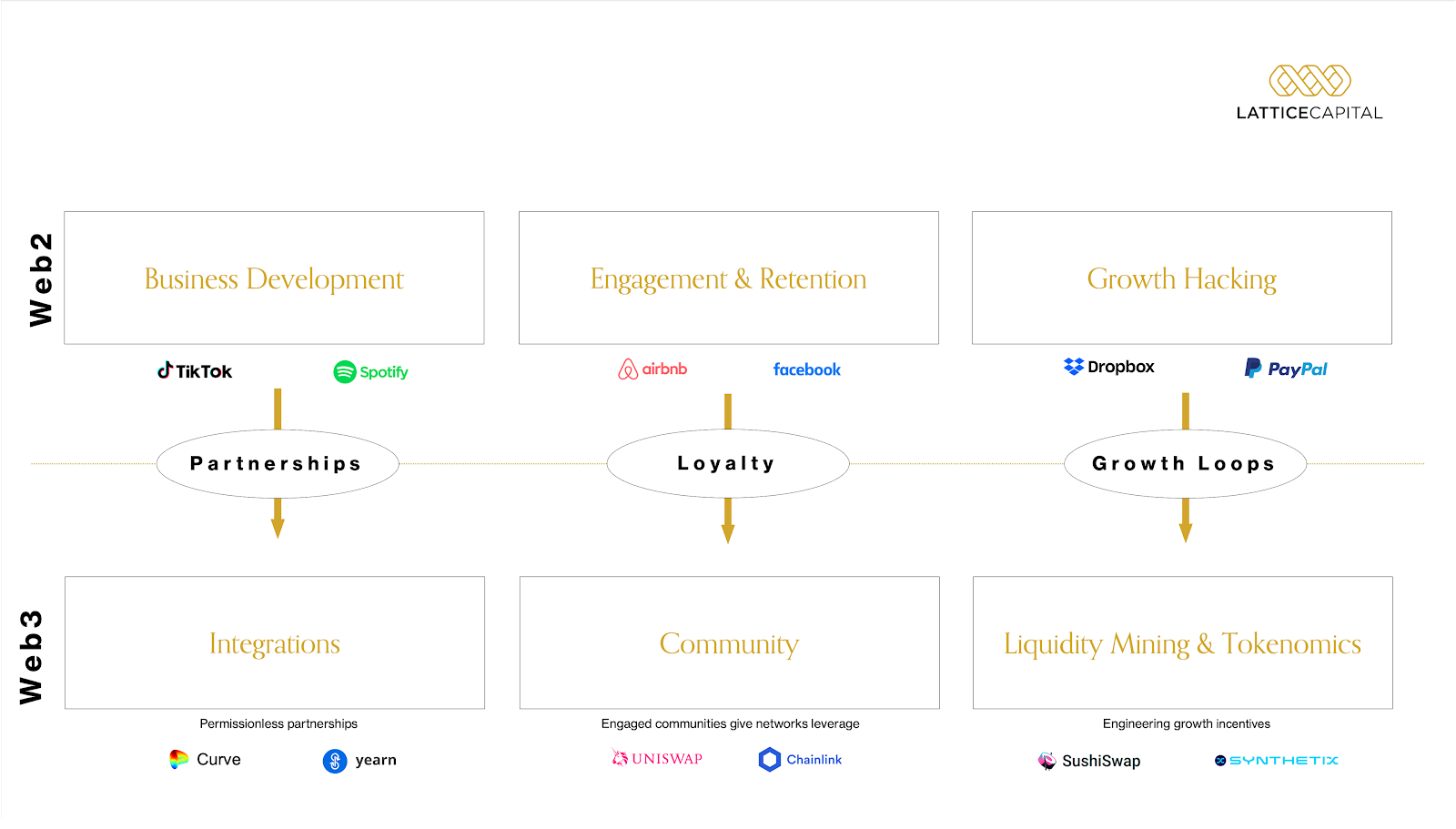This screenshot has width=1456, height=829.
Task: Select the Business Development box
Action: pyautogui.click(x=274, y=278)
